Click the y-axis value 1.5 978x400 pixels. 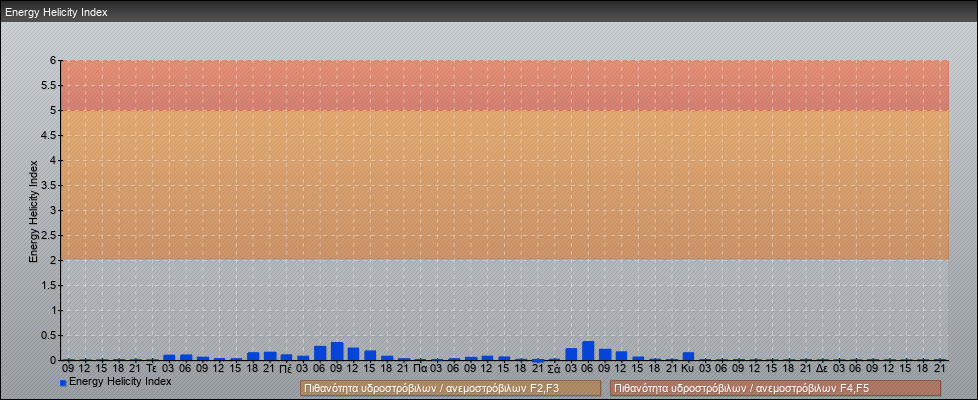pyautogui.click(x=49, y=285)
